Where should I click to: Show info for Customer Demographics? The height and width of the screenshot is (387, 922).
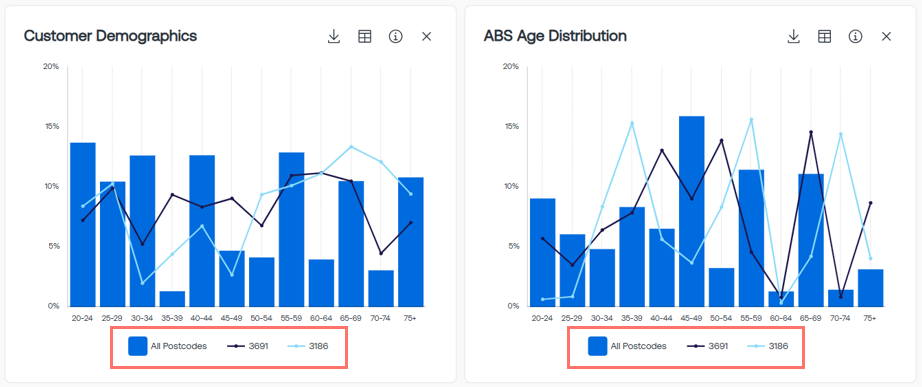[396, 36]
